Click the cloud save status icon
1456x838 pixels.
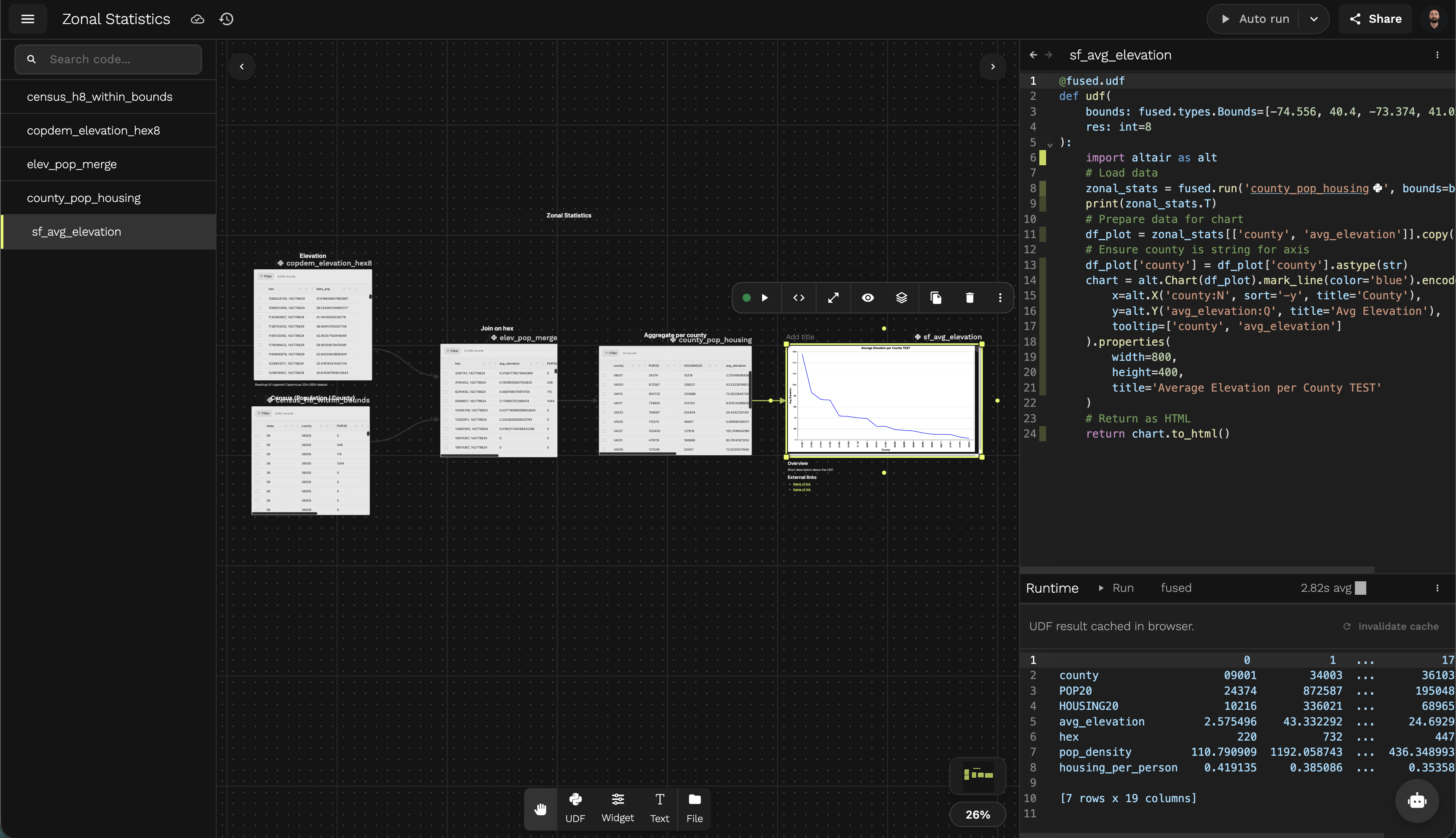[x=197, y=19]
